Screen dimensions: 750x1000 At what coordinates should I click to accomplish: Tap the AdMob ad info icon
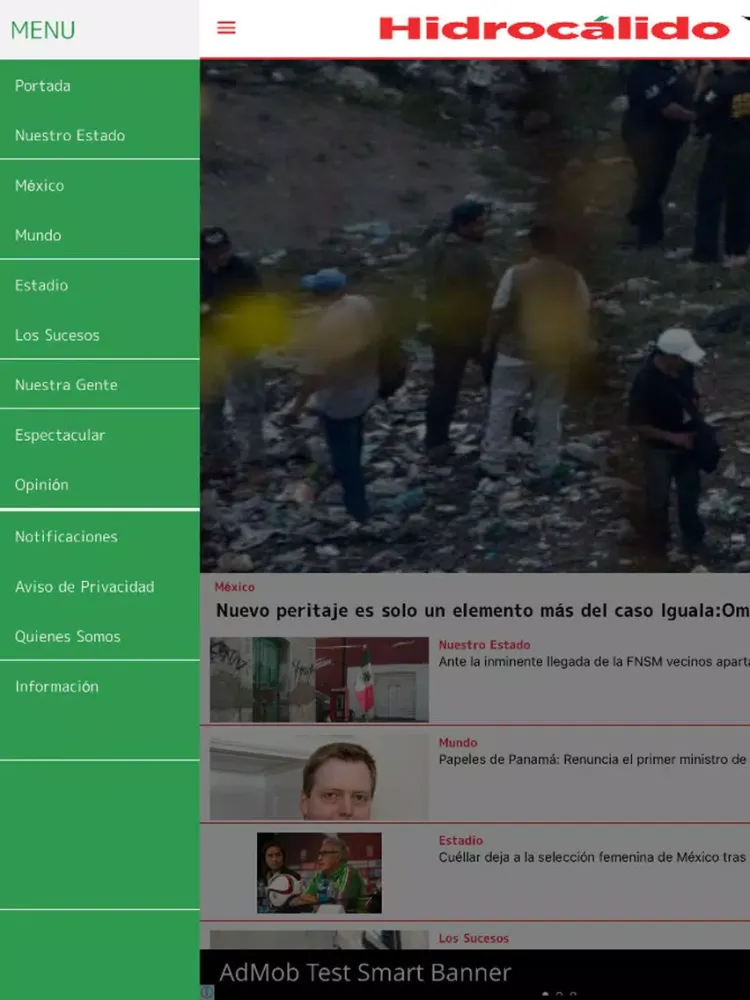point(207,992)
